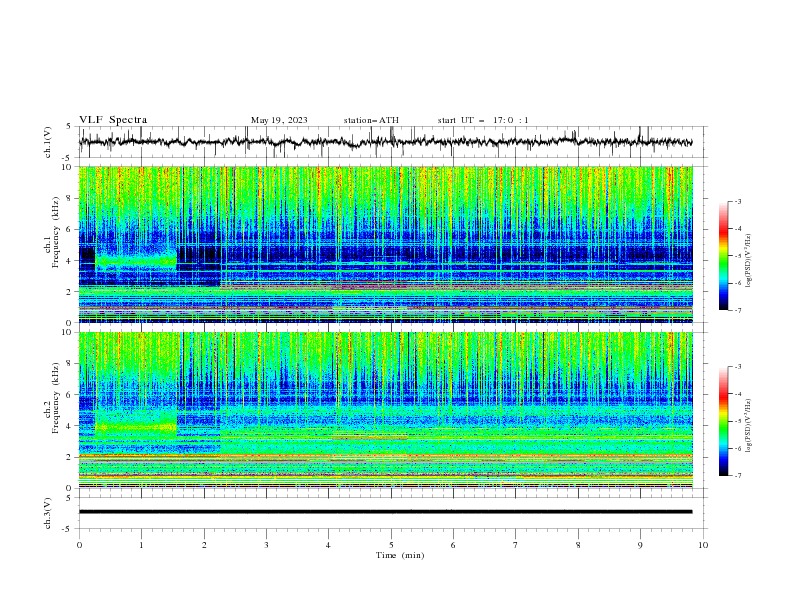Click the "ch.3(V)" vertical axis label
The height and width of the screenshot is (612, 792).
point(47,513)
